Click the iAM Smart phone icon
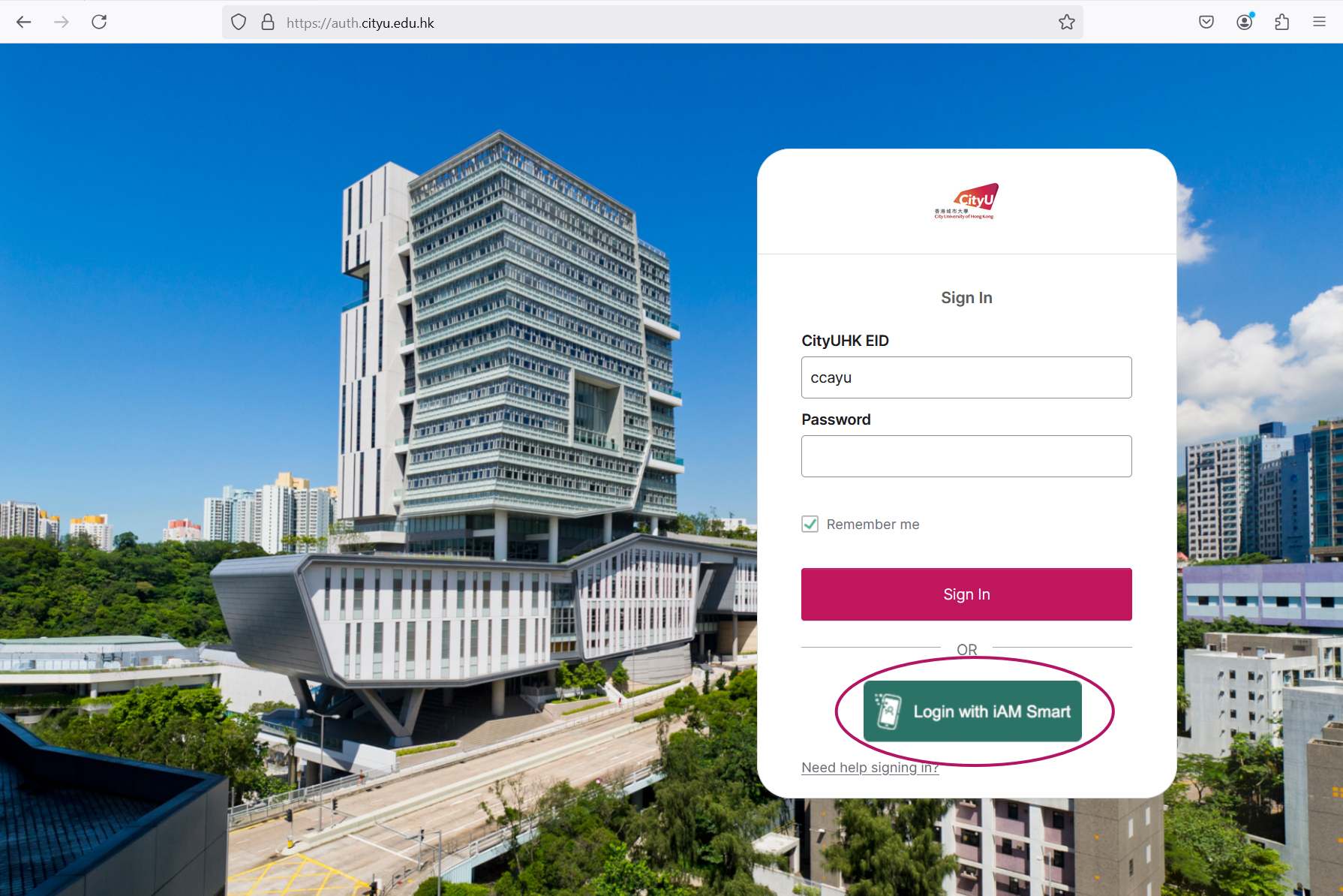 pyautogui.click(x=888, y=711)
